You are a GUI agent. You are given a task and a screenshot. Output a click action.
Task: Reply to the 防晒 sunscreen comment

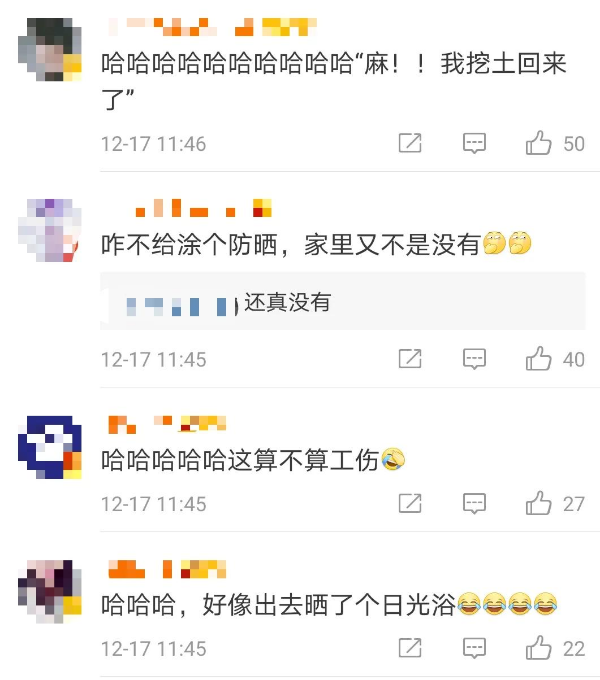[x=474, y=359]
